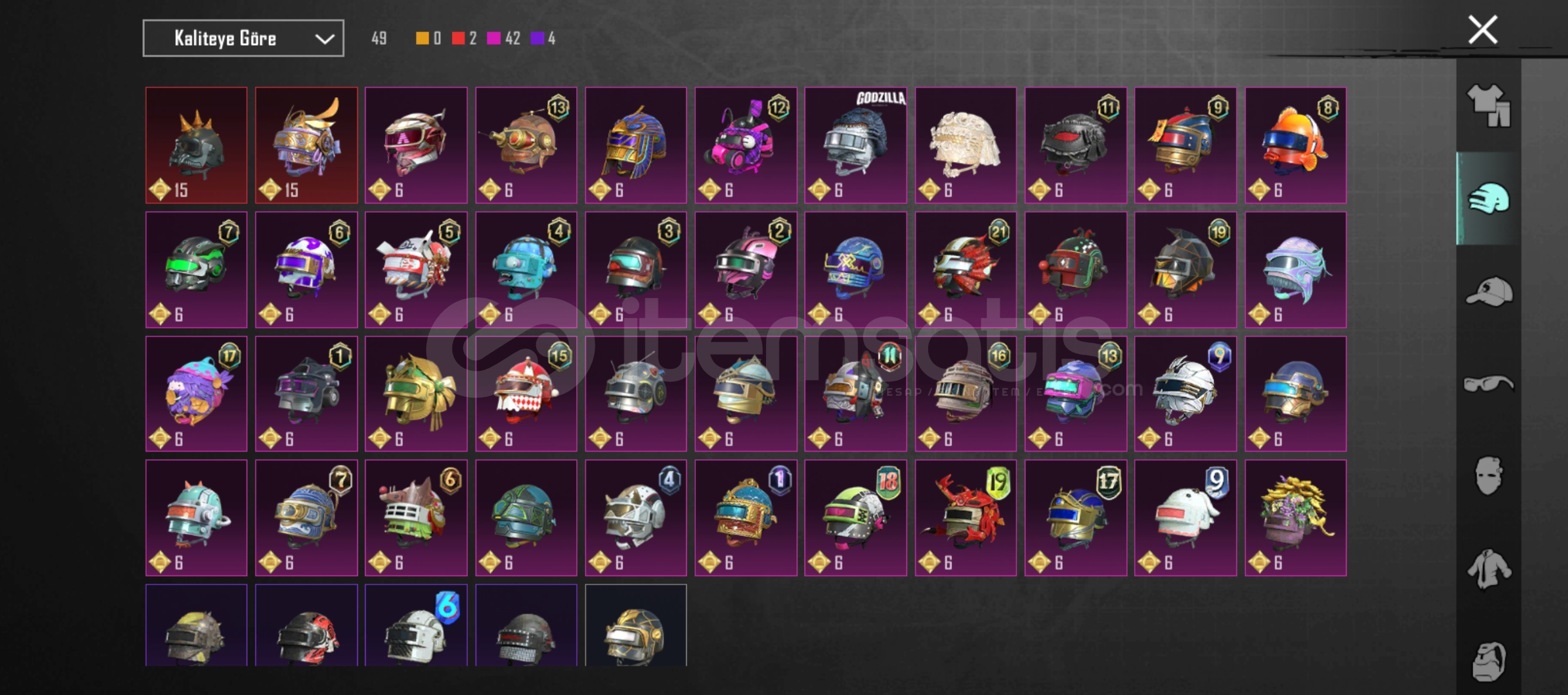Filter by purple quality count 4
Viewport: 1568px width, 695px height.
543,39
